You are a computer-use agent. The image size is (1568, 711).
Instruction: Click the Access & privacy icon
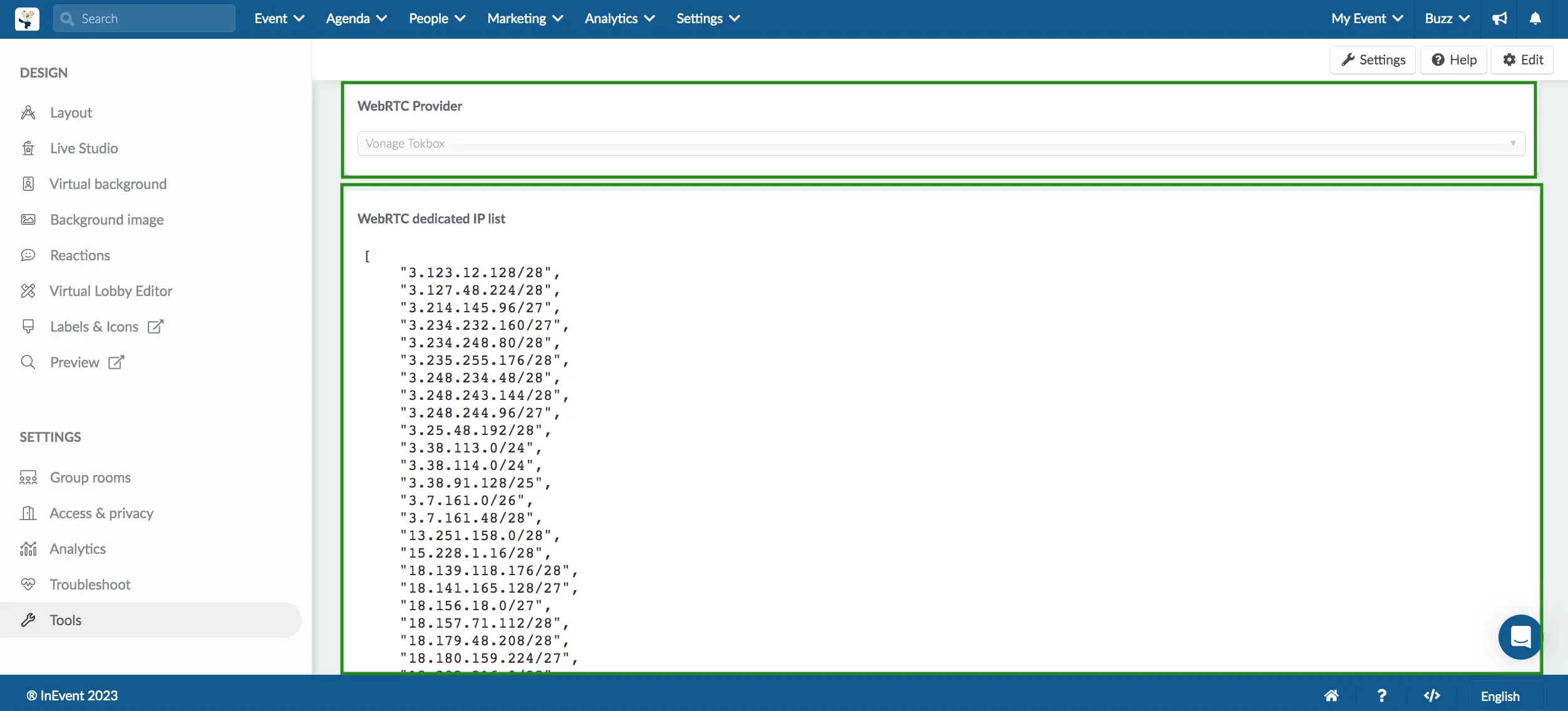click(28, 513)
